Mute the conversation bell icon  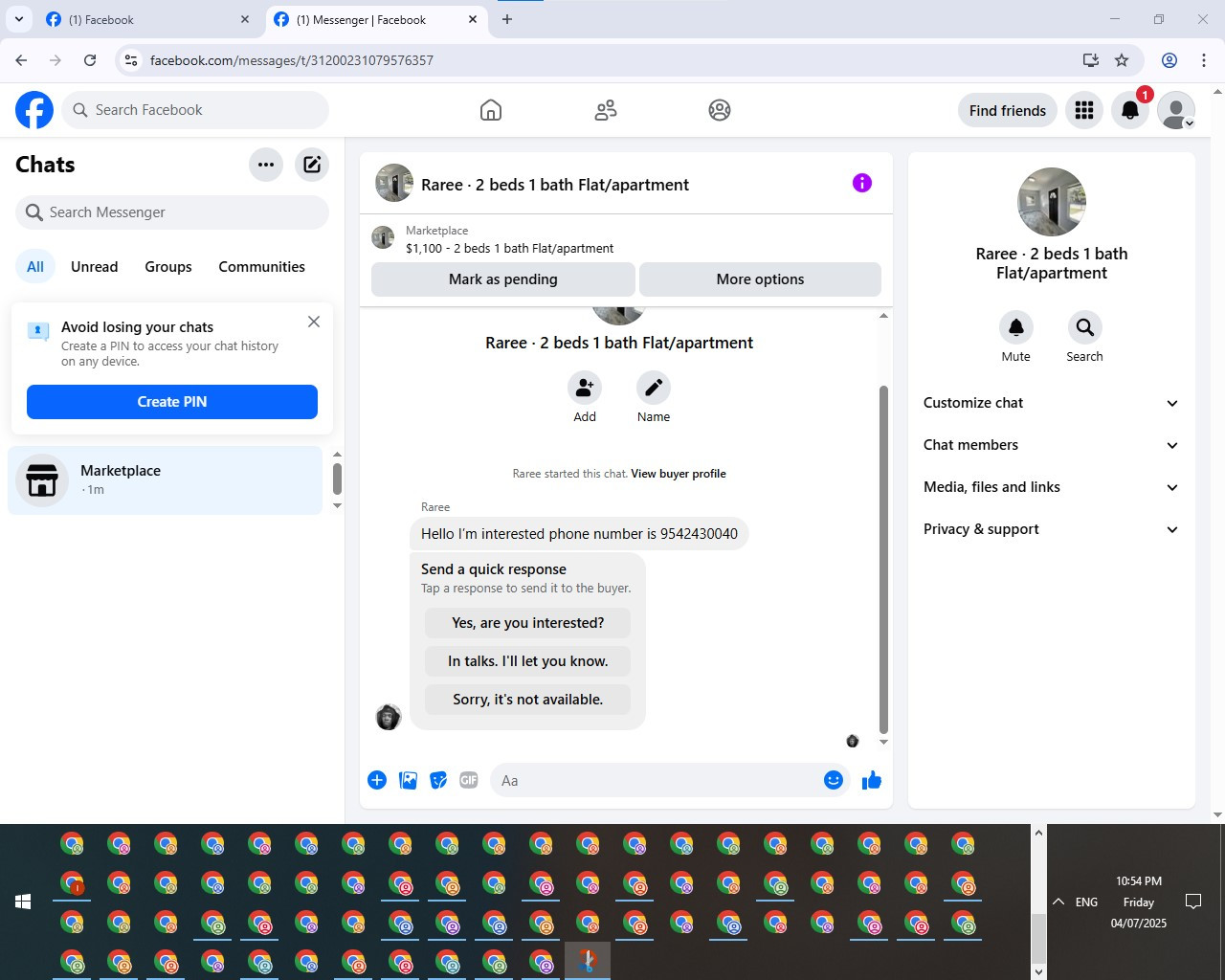click(1016, 327)
